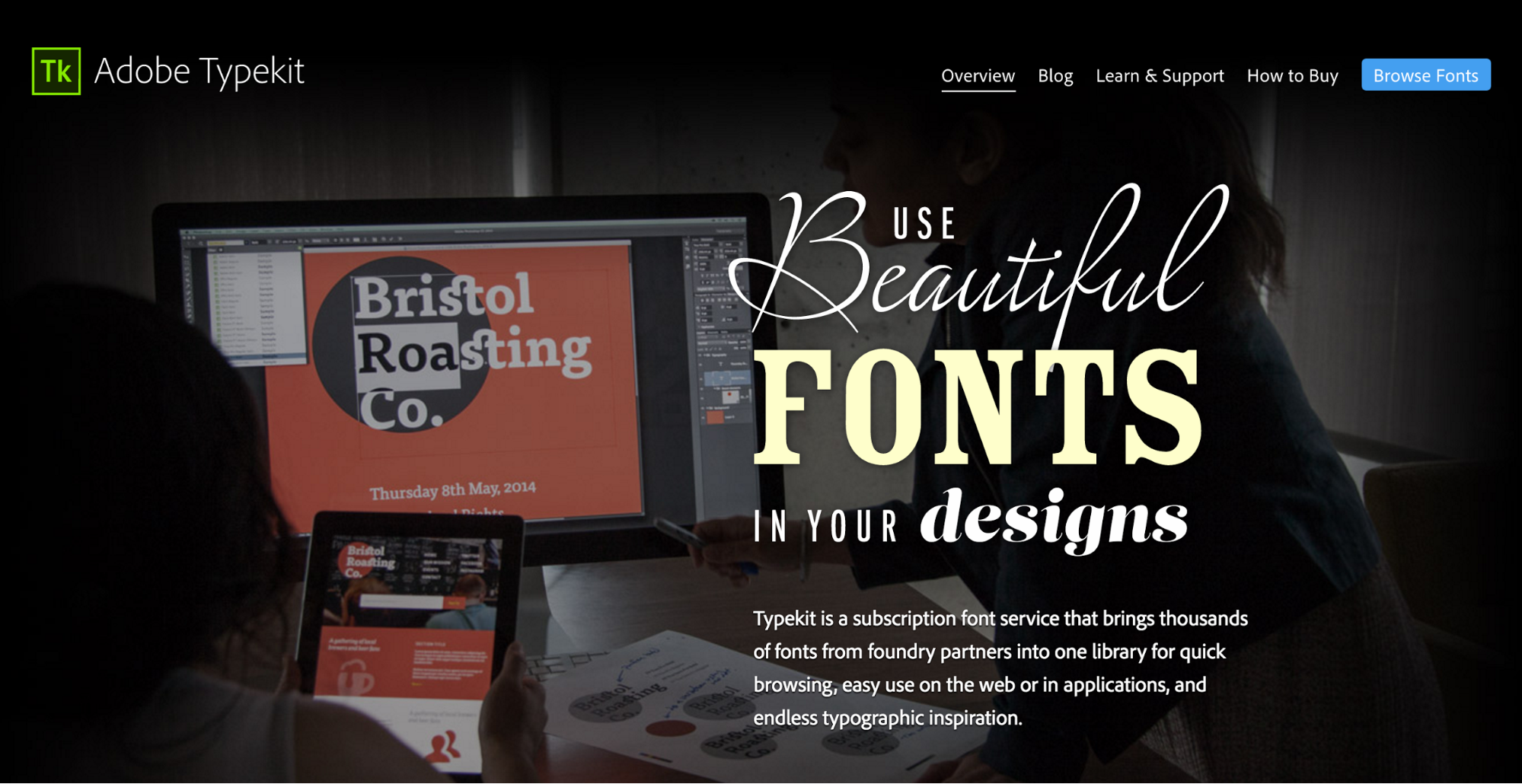Image resolution: width=1522 pixels, height=784 pixels.
Task: Click the IN YOUR headline text
Action: [x=826, y=527]
